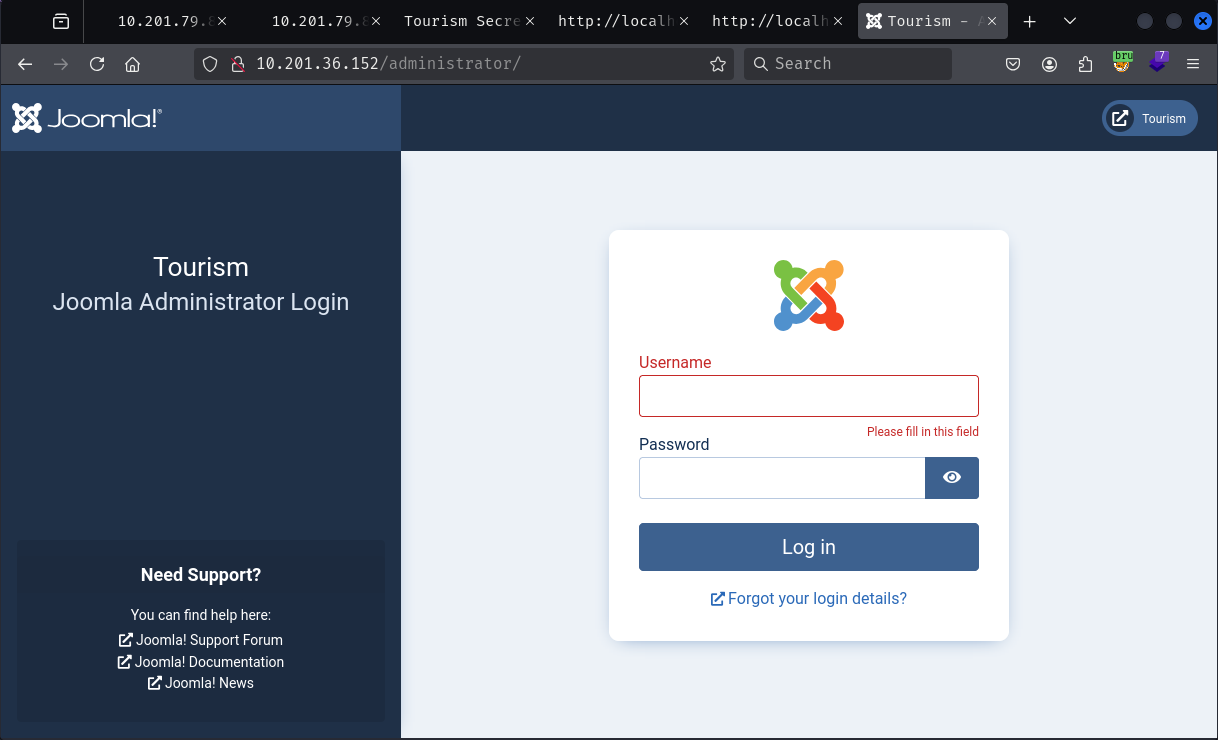Switch to the Tourism Secre tab
1218x740 pixels.
(x=460, y=21)
